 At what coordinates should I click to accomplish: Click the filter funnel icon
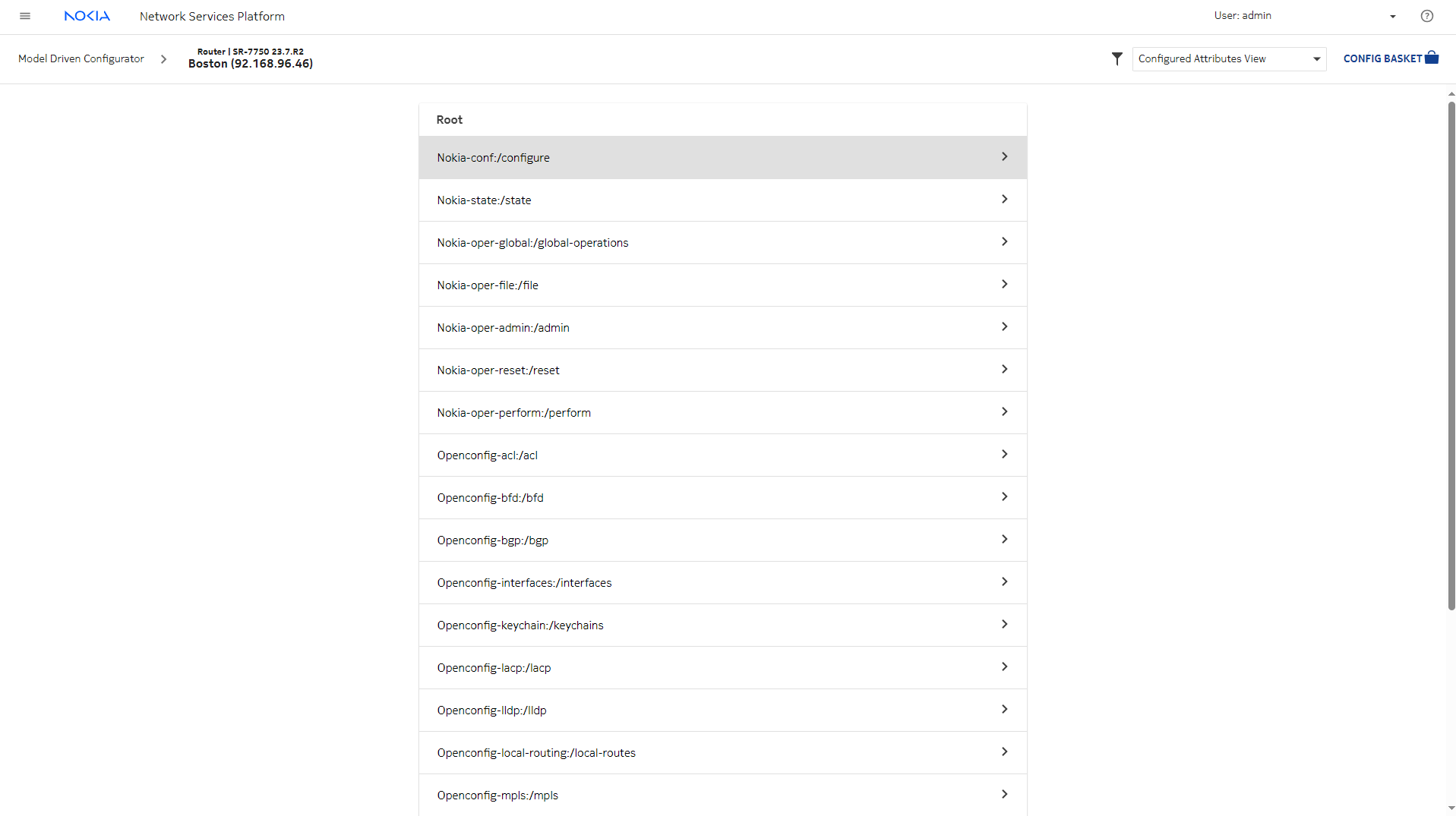pyautogui.click(x=1116, y=58)
